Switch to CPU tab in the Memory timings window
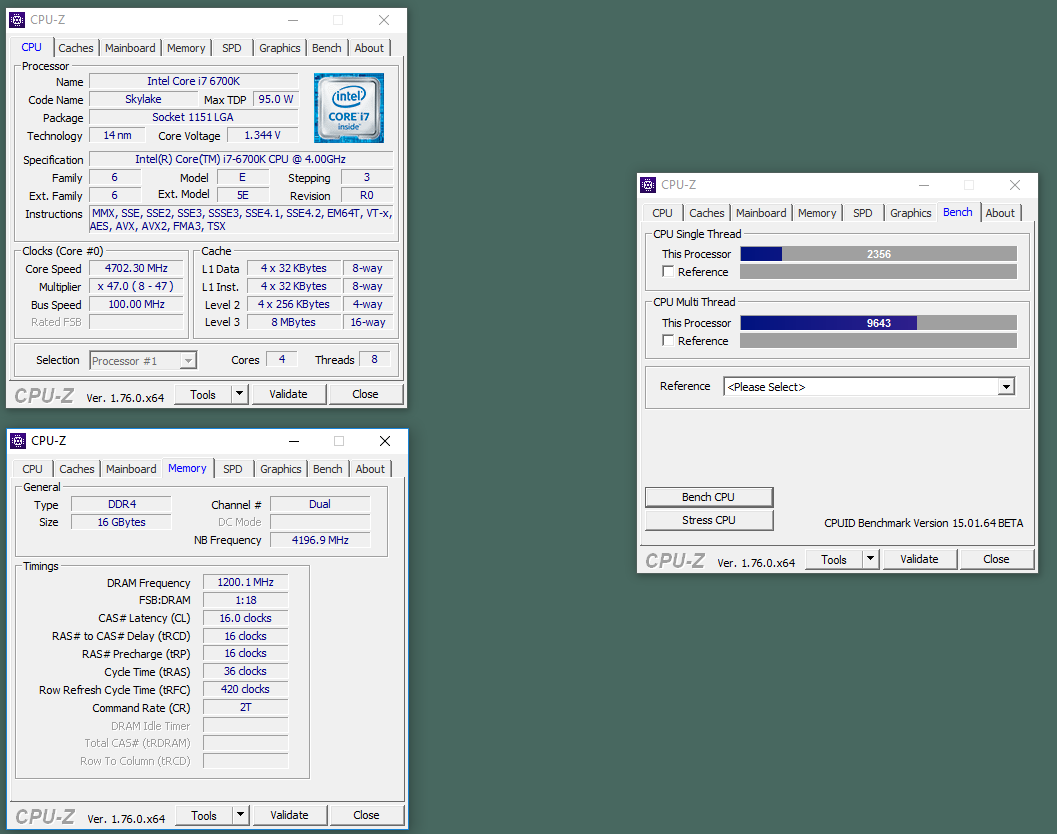Screen dimensions: 1057x834 [x=32, y=469]
